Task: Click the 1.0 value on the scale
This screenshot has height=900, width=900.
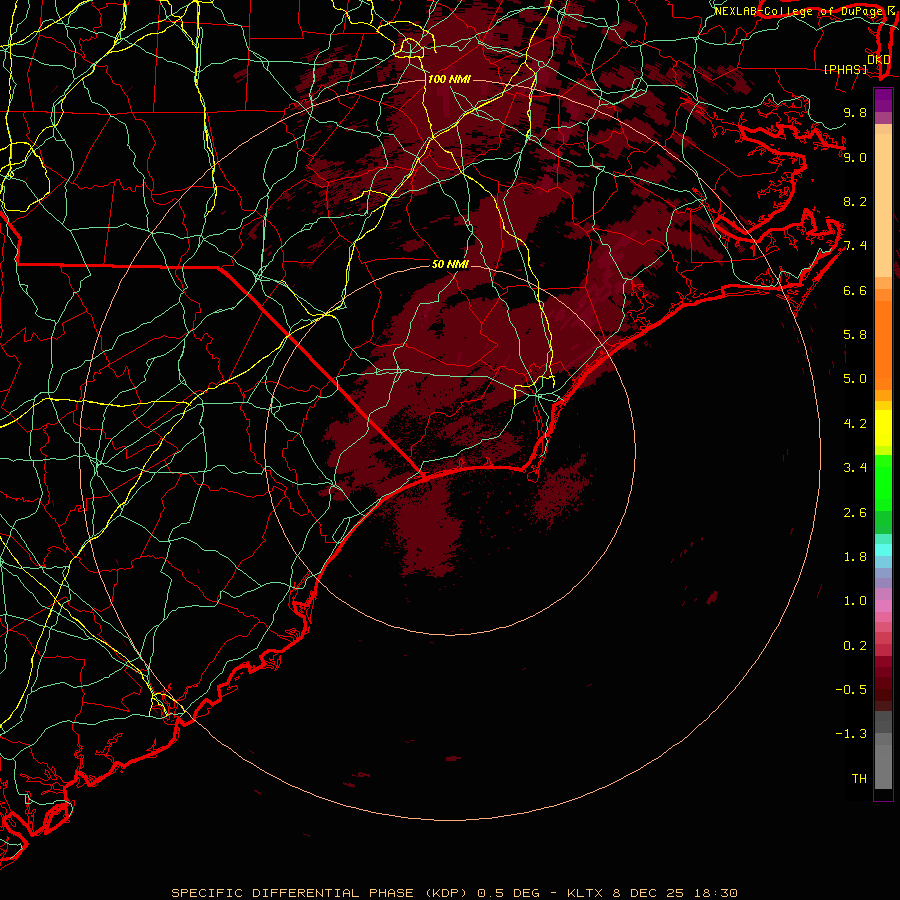Action: point(855,601)
